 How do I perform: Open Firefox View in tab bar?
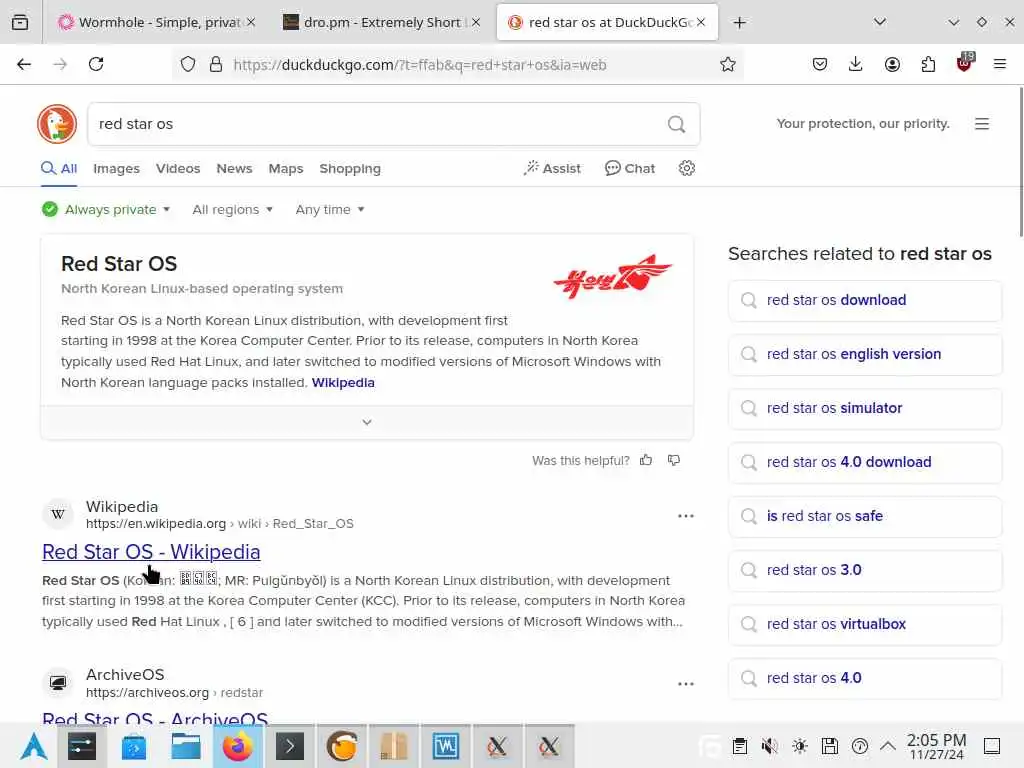click(20, 22)
